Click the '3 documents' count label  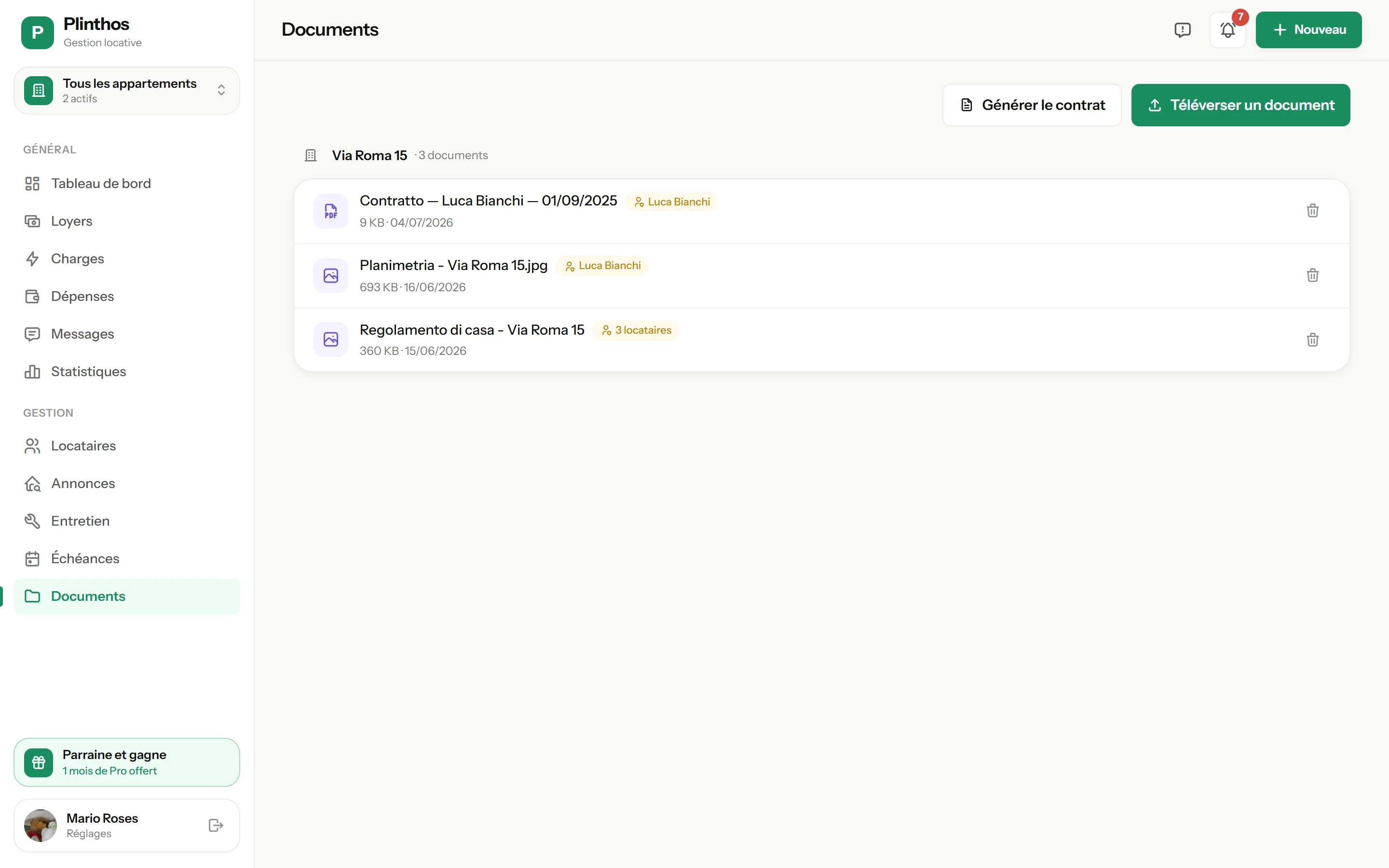point(453,156)
